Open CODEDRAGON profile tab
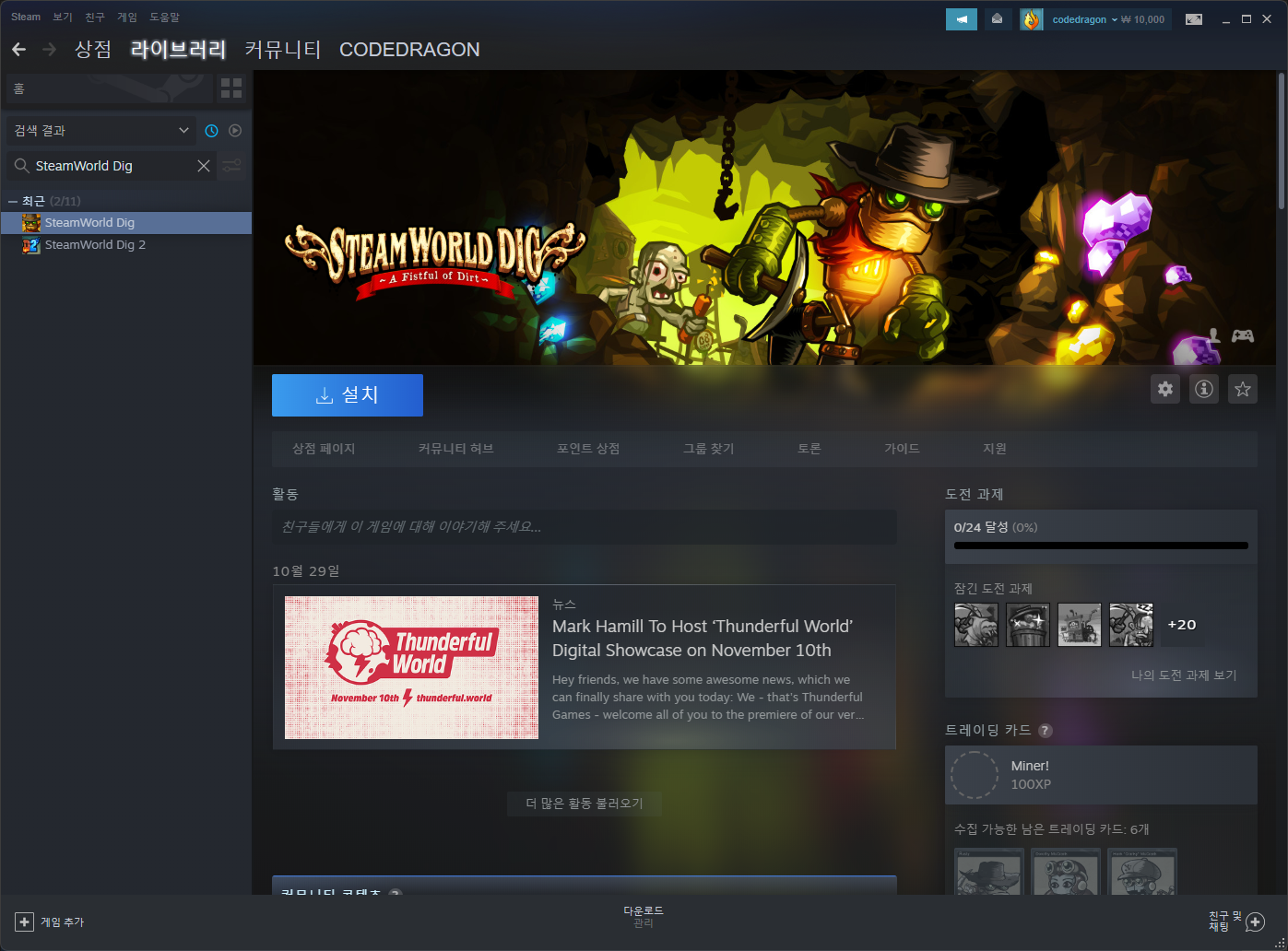This screenshot has width=1288, height=951. 409,50
